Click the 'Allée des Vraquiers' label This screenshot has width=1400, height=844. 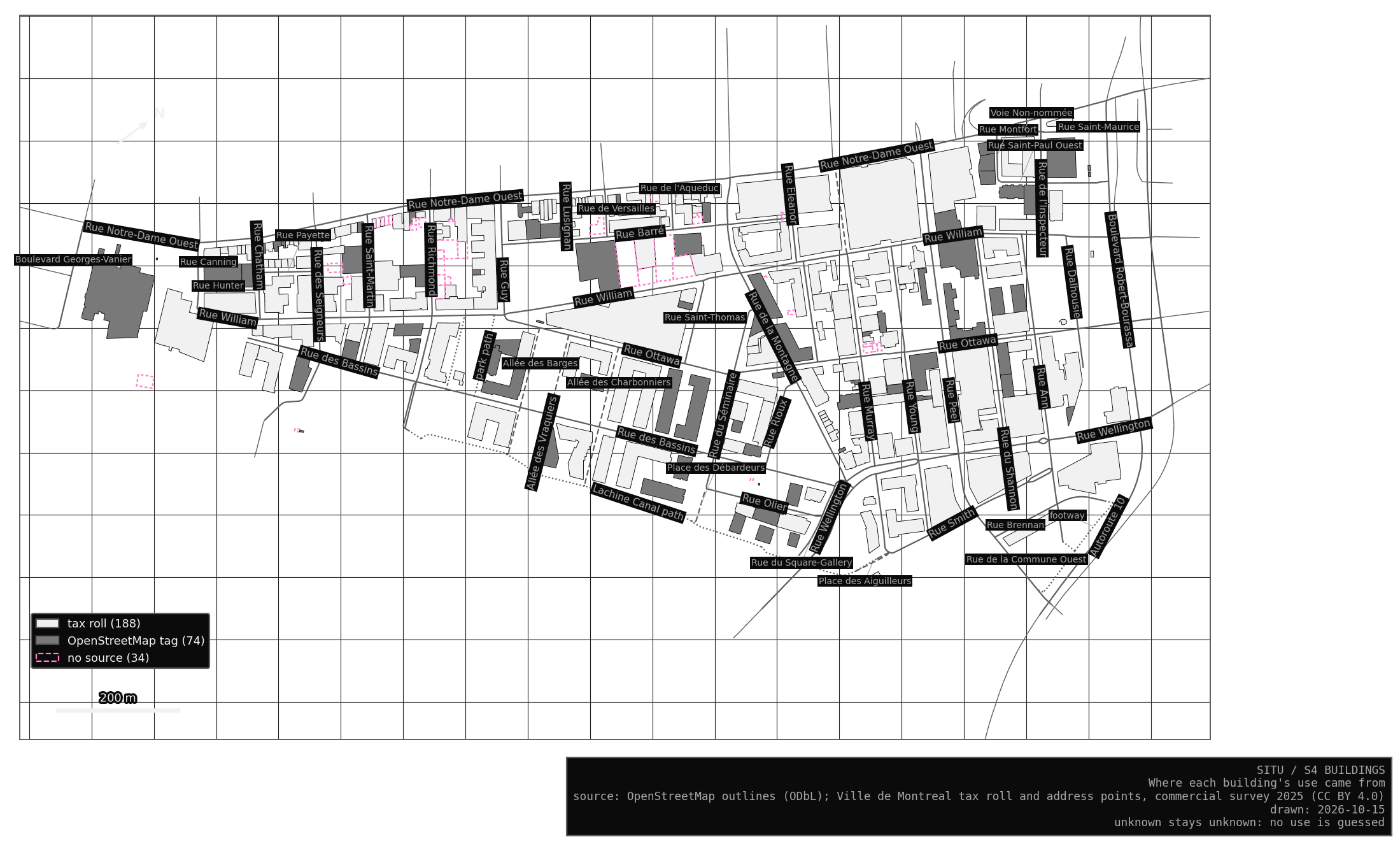(542, 443)
